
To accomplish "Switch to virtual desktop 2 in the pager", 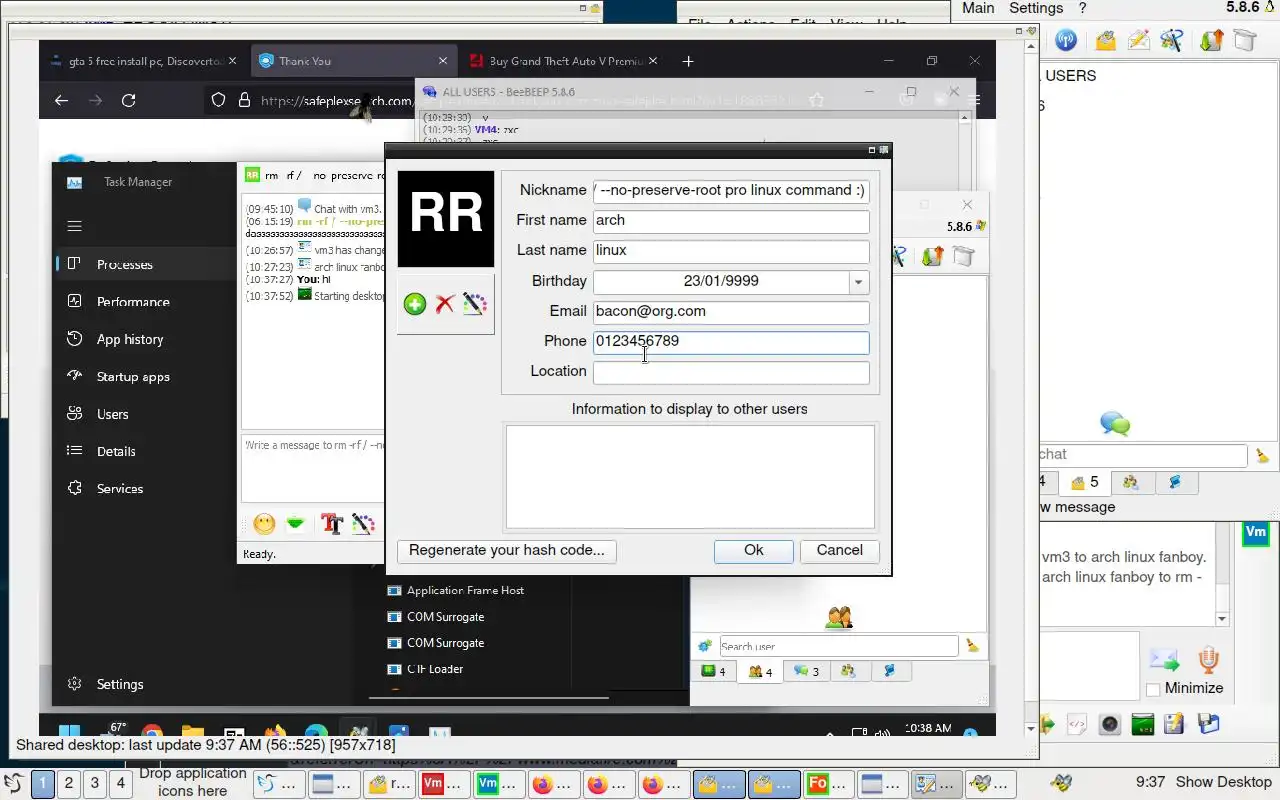I will (69, 783).
